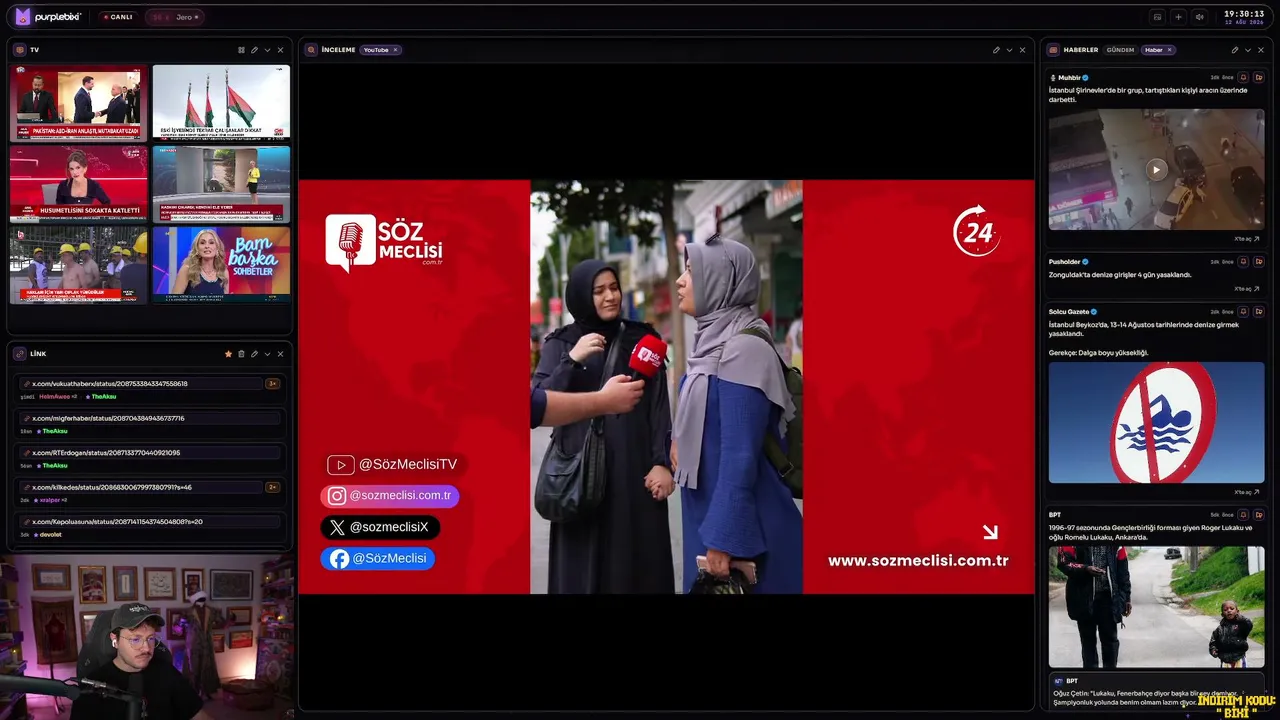
Task: Select the Jero channel pill
Action: pos(175,17)
